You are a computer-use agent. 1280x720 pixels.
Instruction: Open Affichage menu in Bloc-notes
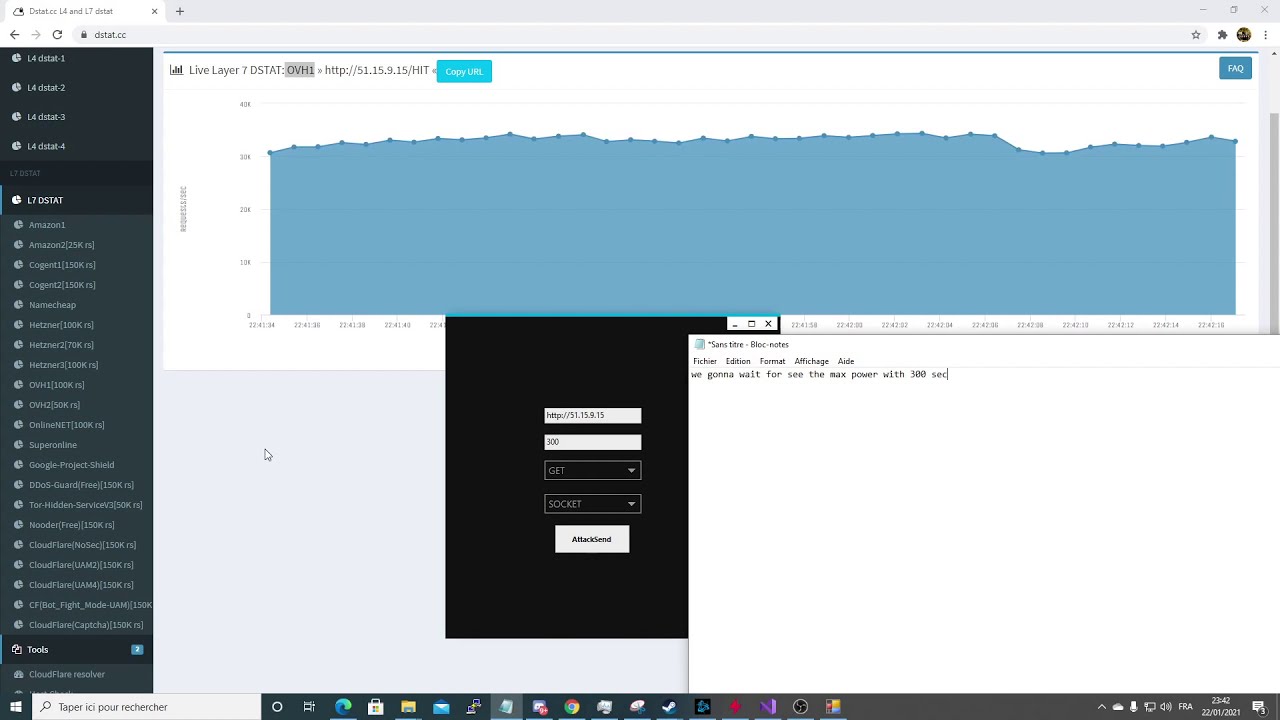tap(811, 361)
